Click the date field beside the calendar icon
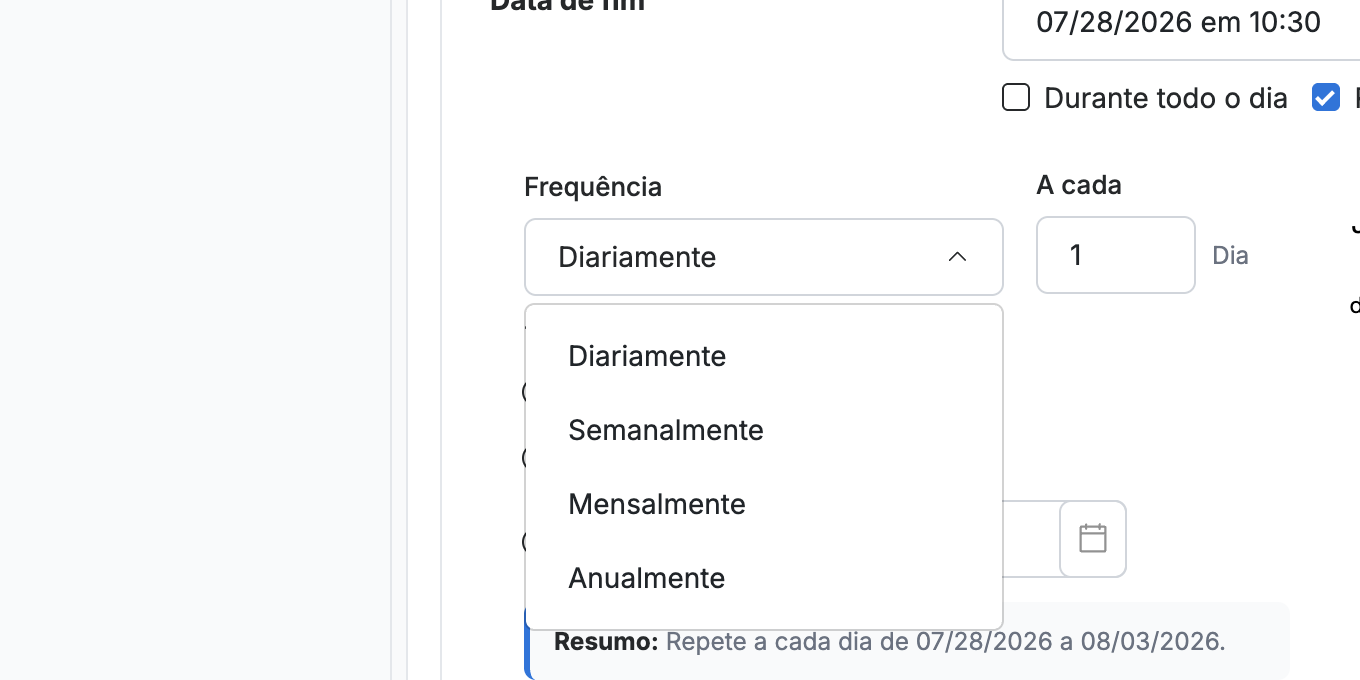Viewport: 1360px width, 680px height. (1031, 539)
